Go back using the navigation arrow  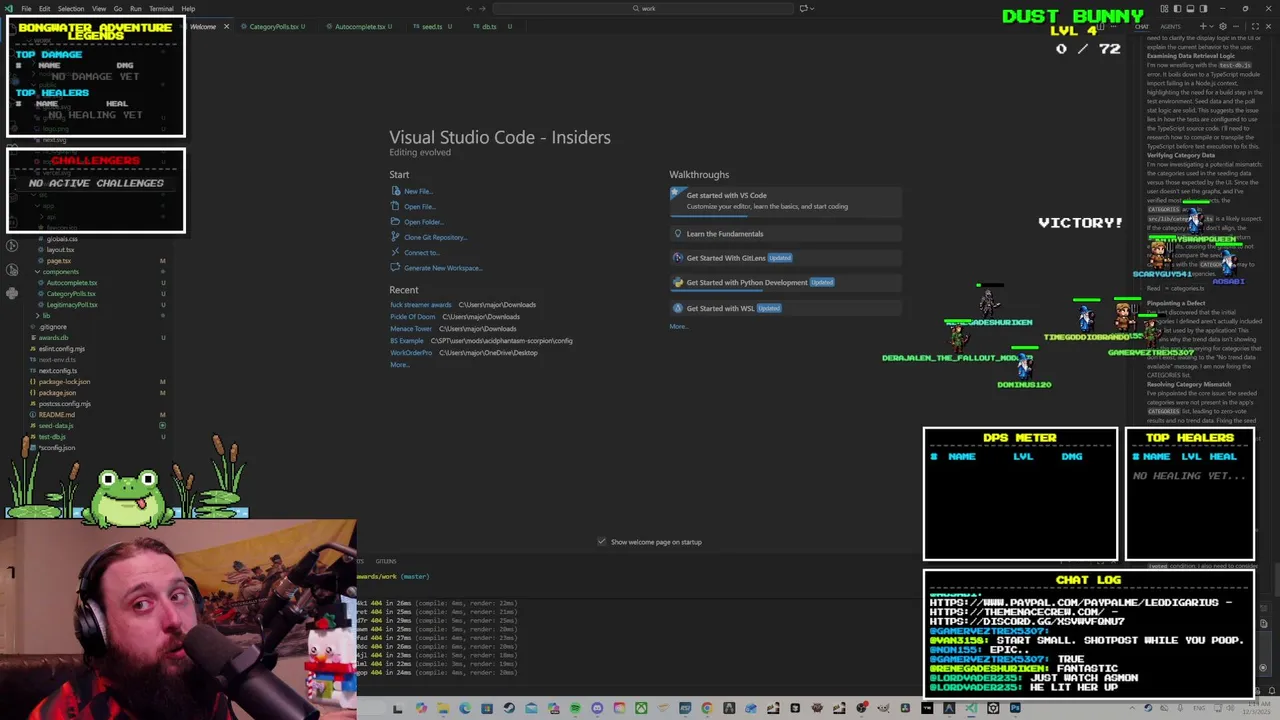469,8
